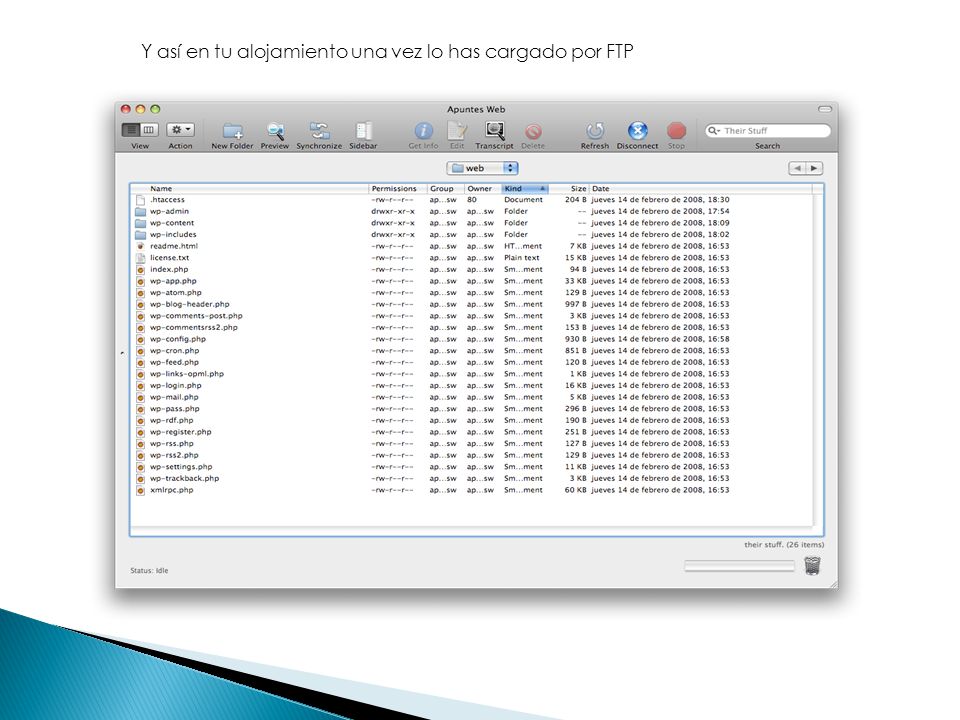Create a New Folder
Image resolution: width=960 pixels, height=720 pixels.
(233, 131)
